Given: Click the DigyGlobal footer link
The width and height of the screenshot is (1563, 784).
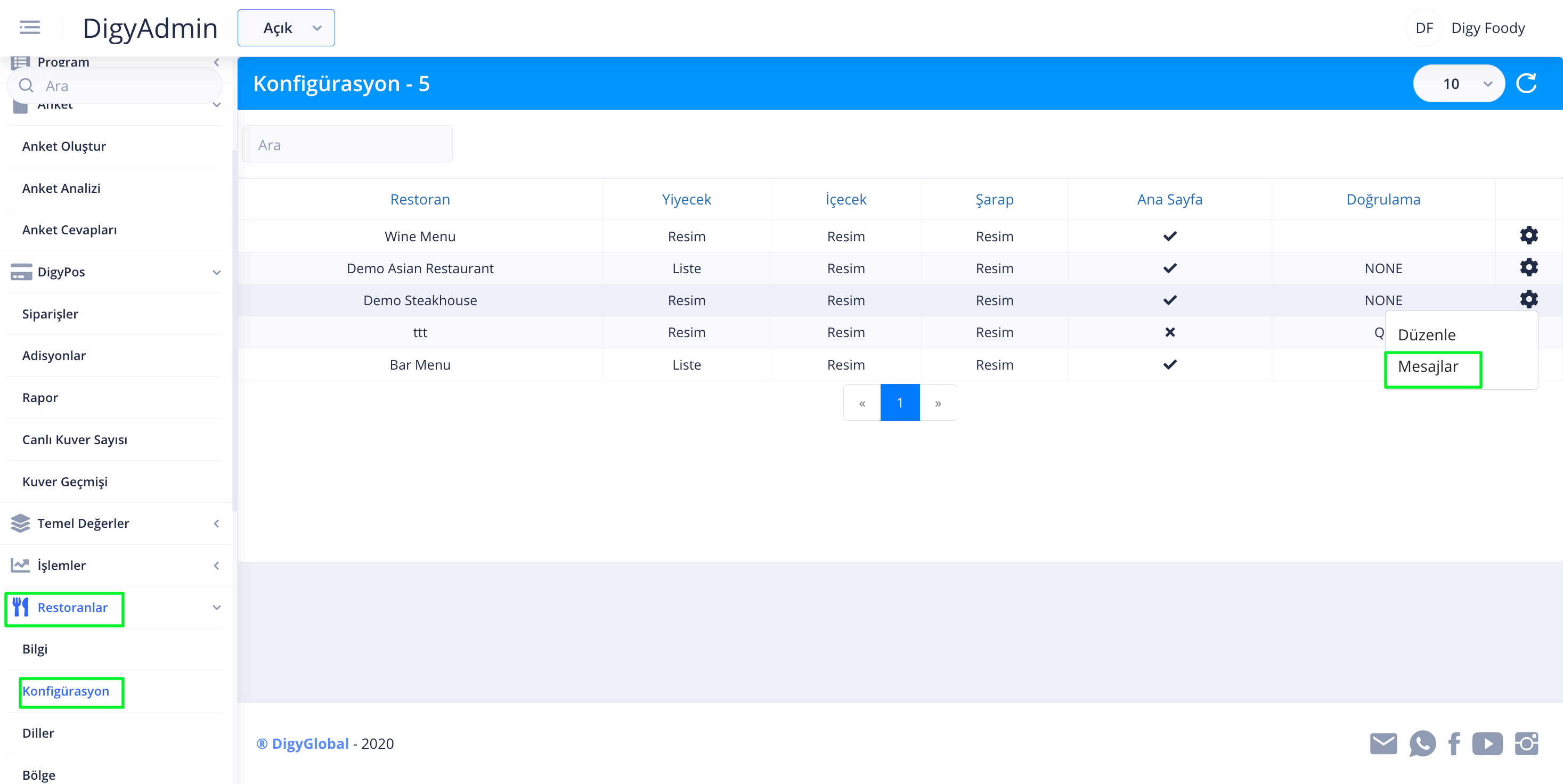Looking at the screenshot, I should 310,744.
